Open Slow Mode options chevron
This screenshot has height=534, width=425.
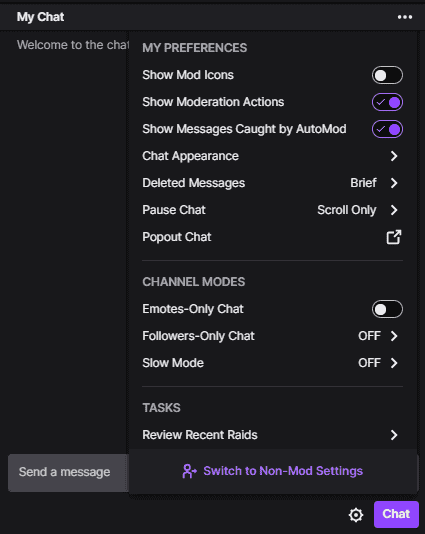tap(394, 363)
